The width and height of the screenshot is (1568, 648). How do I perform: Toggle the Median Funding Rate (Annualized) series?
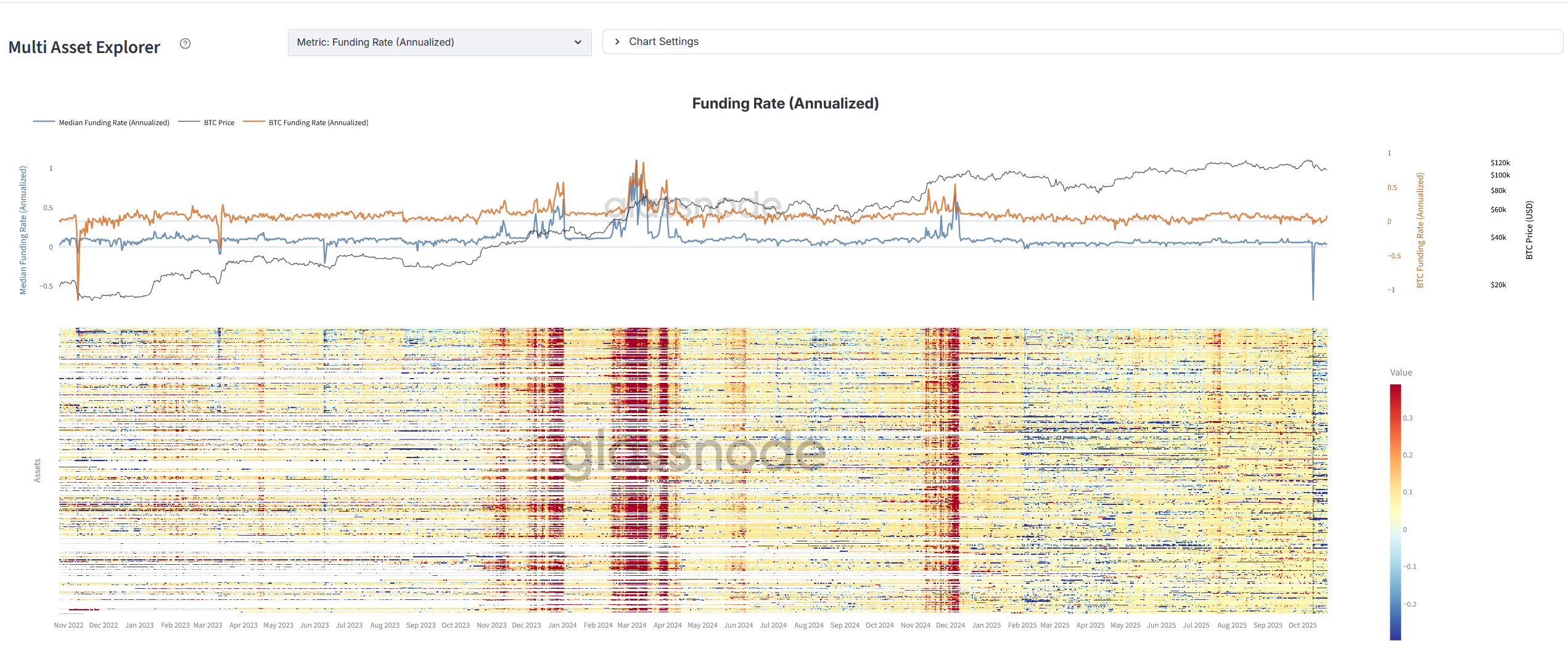[x=113, y=122]
